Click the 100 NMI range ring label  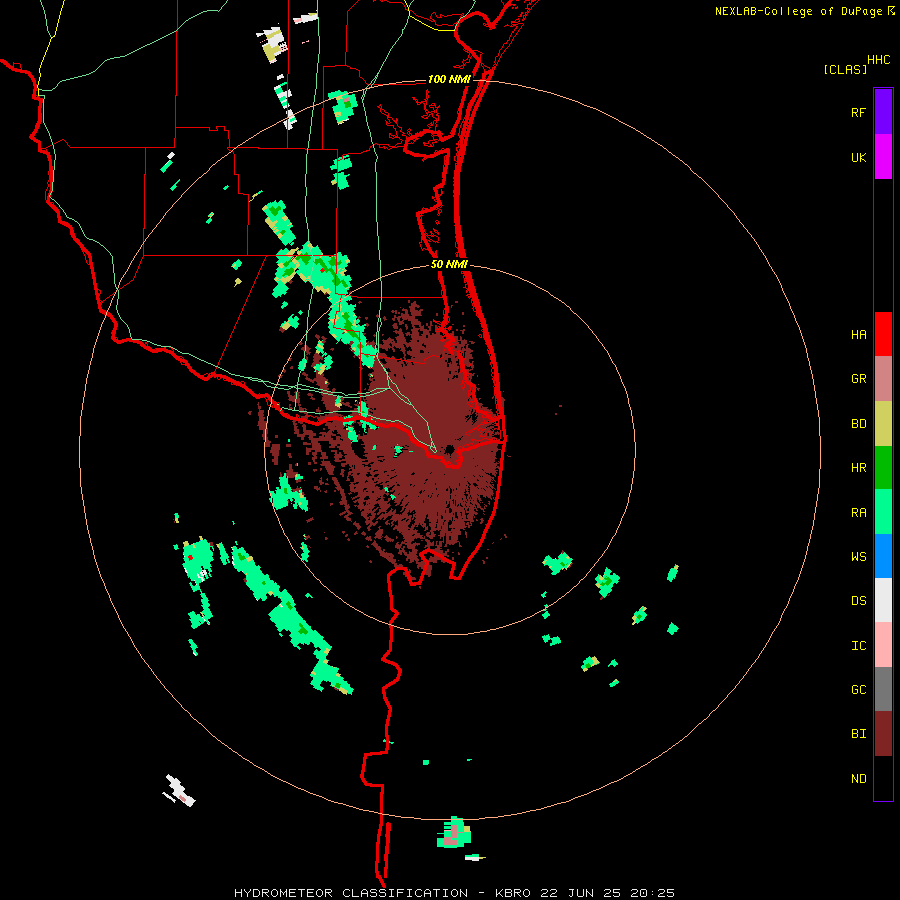(x=449, y=79)
